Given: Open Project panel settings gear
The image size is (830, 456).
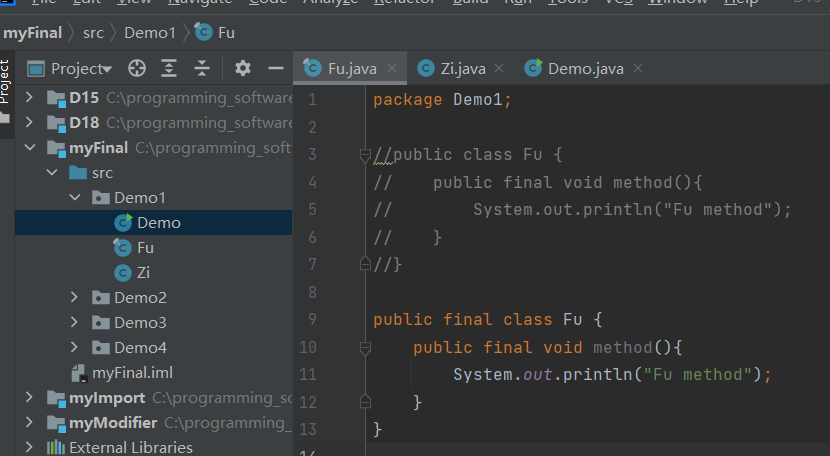Looking at the screenshot, I should (243, 68).
